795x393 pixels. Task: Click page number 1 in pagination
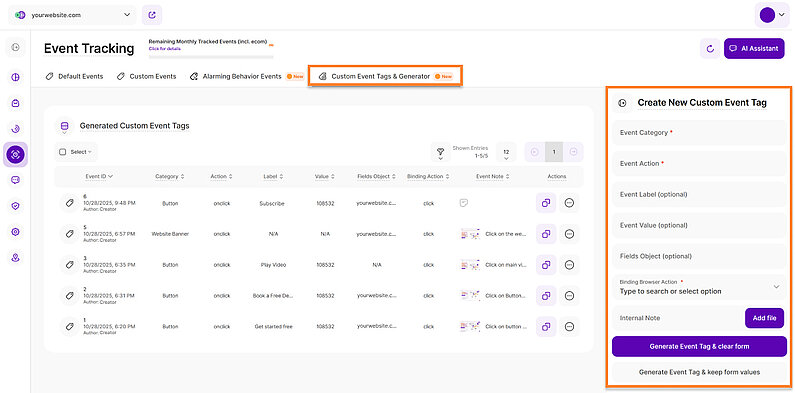point(554,152)
